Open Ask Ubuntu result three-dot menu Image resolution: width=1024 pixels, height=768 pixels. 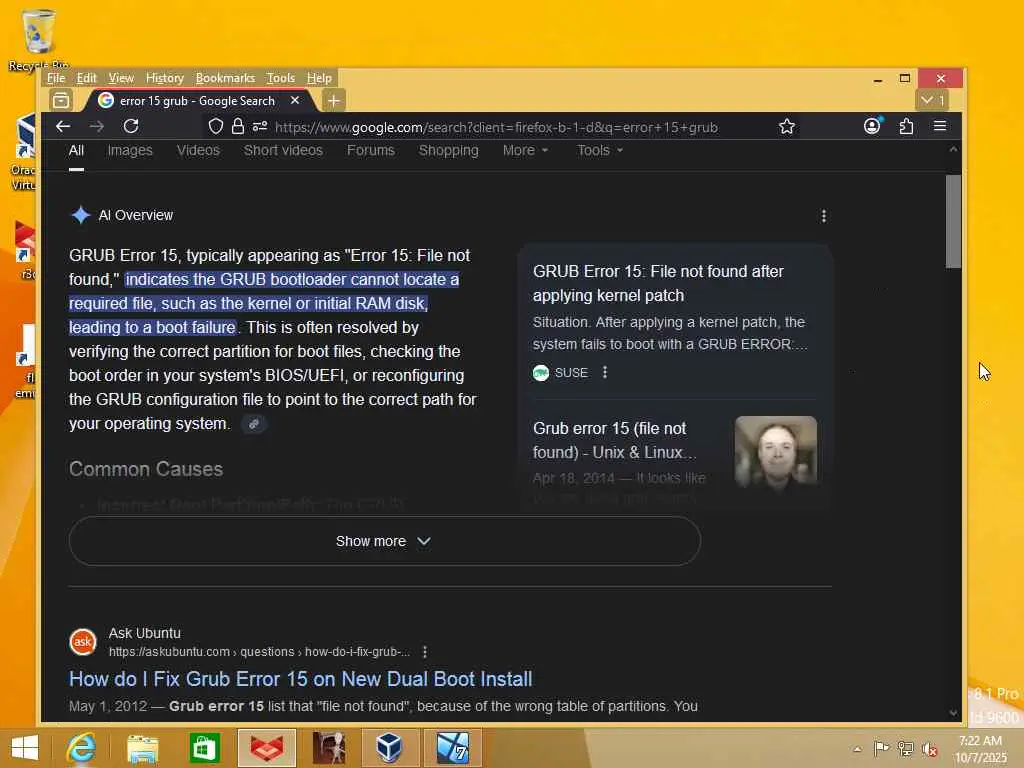click(x=424, y=652)
